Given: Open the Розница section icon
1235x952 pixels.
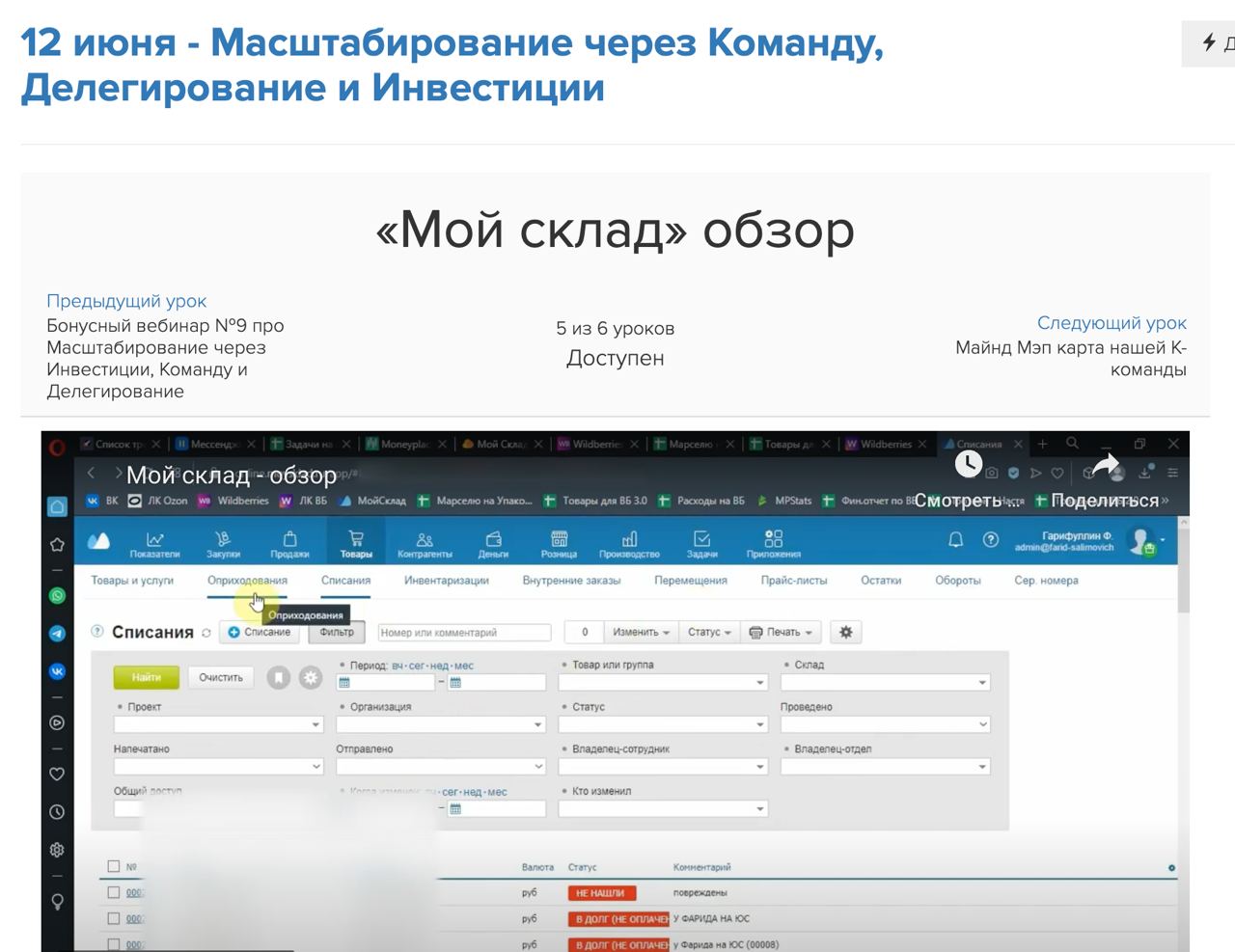Looking at the screenshot, I should point(559,544).
